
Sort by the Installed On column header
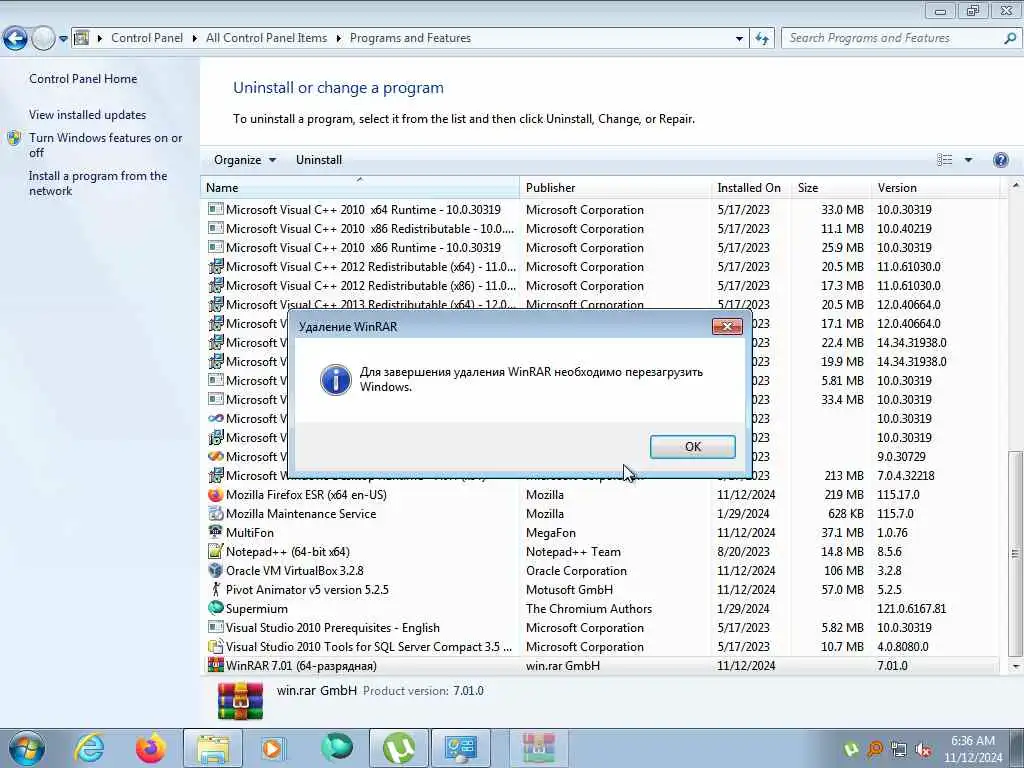click(x=750, y=187)
